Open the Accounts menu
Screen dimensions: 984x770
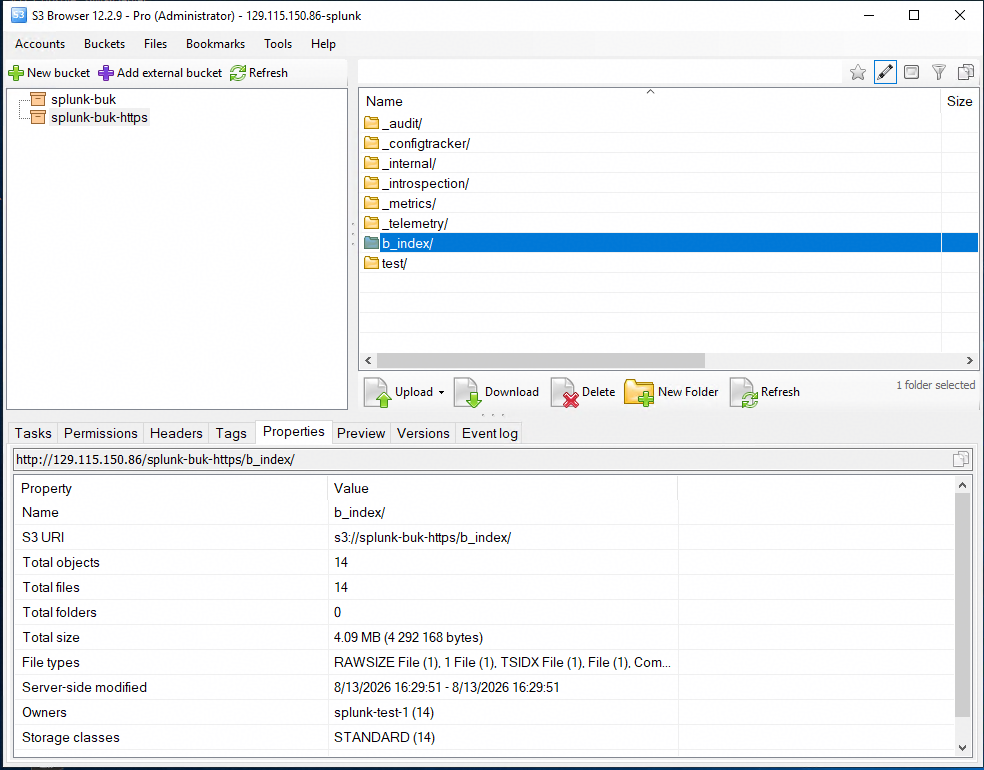click(x=40, y=44)
